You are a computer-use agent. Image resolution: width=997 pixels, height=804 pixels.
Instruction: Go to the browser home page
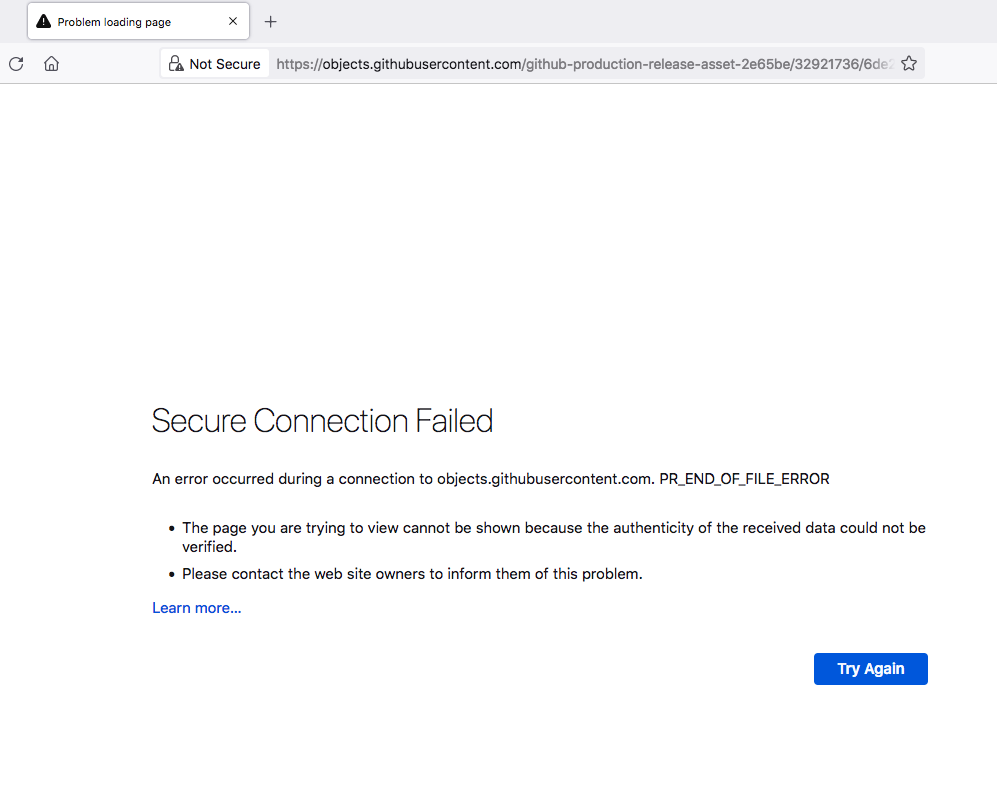tap(51, 64)
